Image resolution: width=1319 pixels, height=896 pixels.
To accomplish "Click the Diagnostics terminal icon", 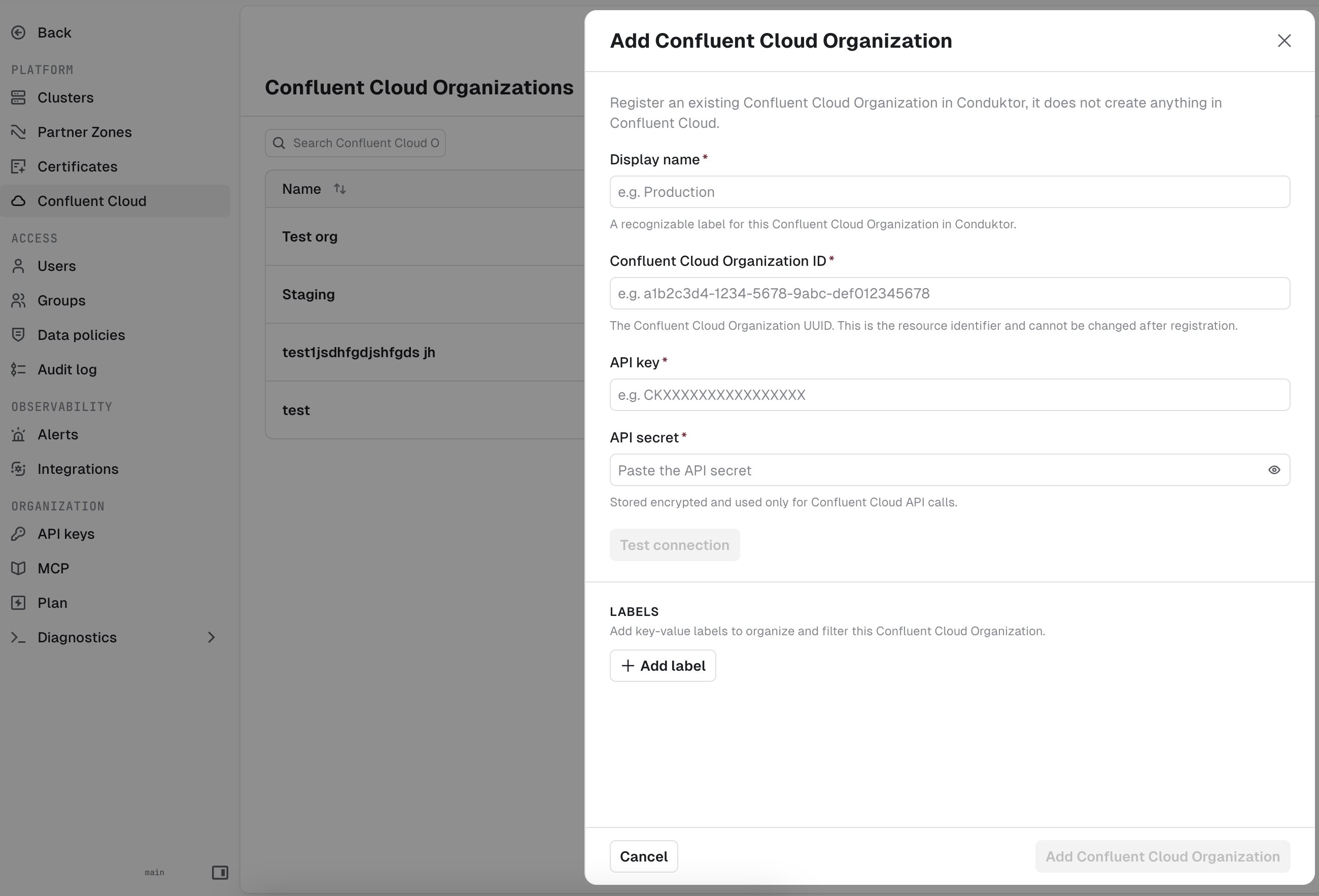I will click(18, 638).
